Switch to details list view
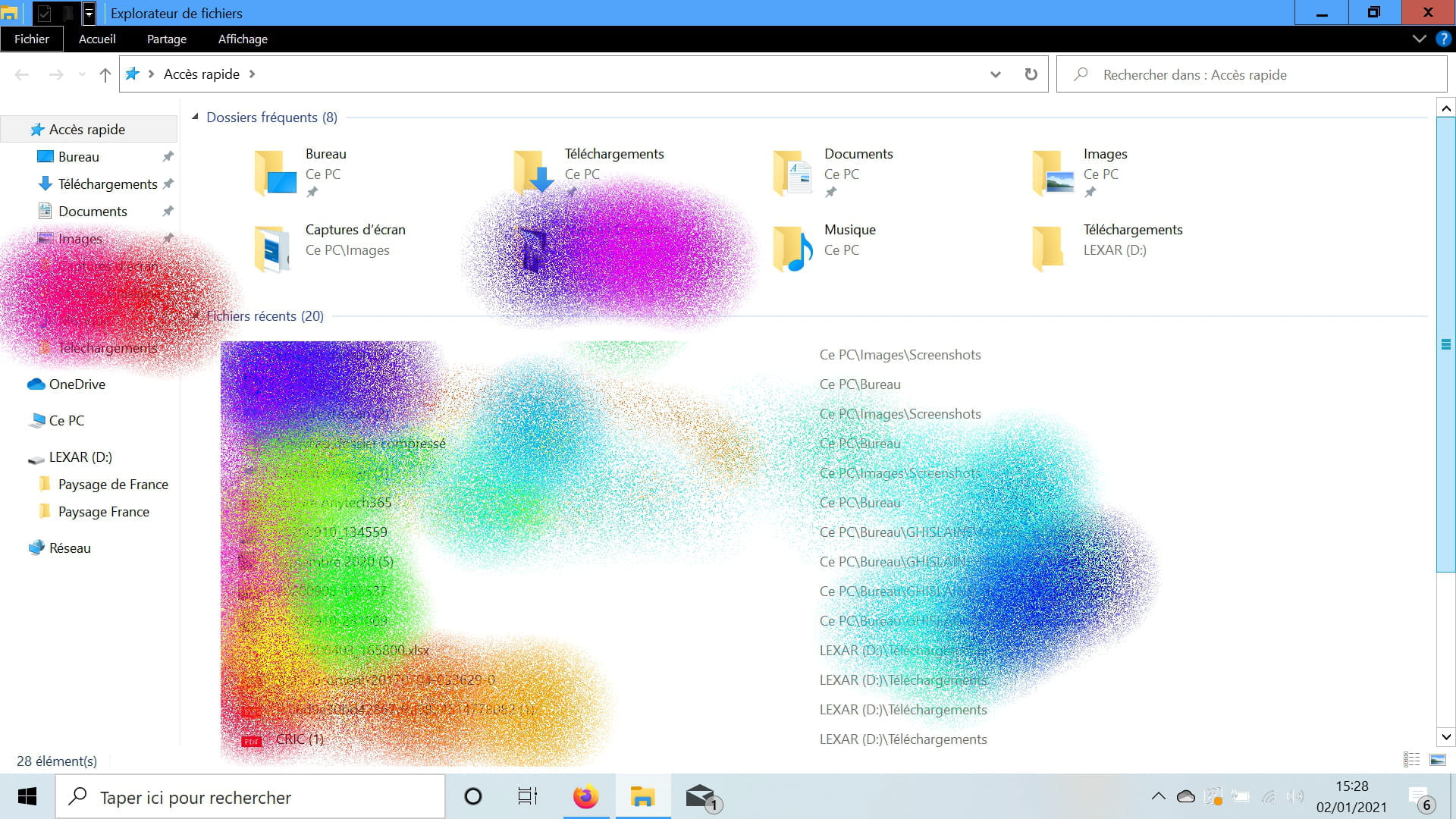The width and height of the screenshot is (1456, 819). pos(1411,760)
